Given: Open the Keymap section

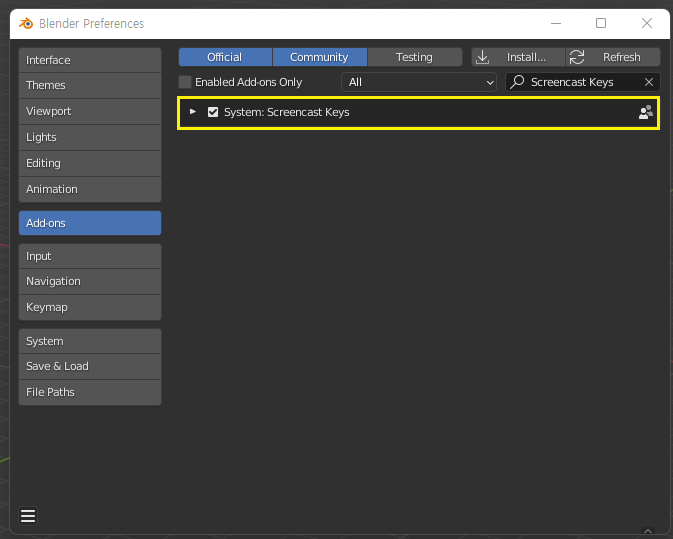Looking at the screenshot, I should tap(90, 307).
